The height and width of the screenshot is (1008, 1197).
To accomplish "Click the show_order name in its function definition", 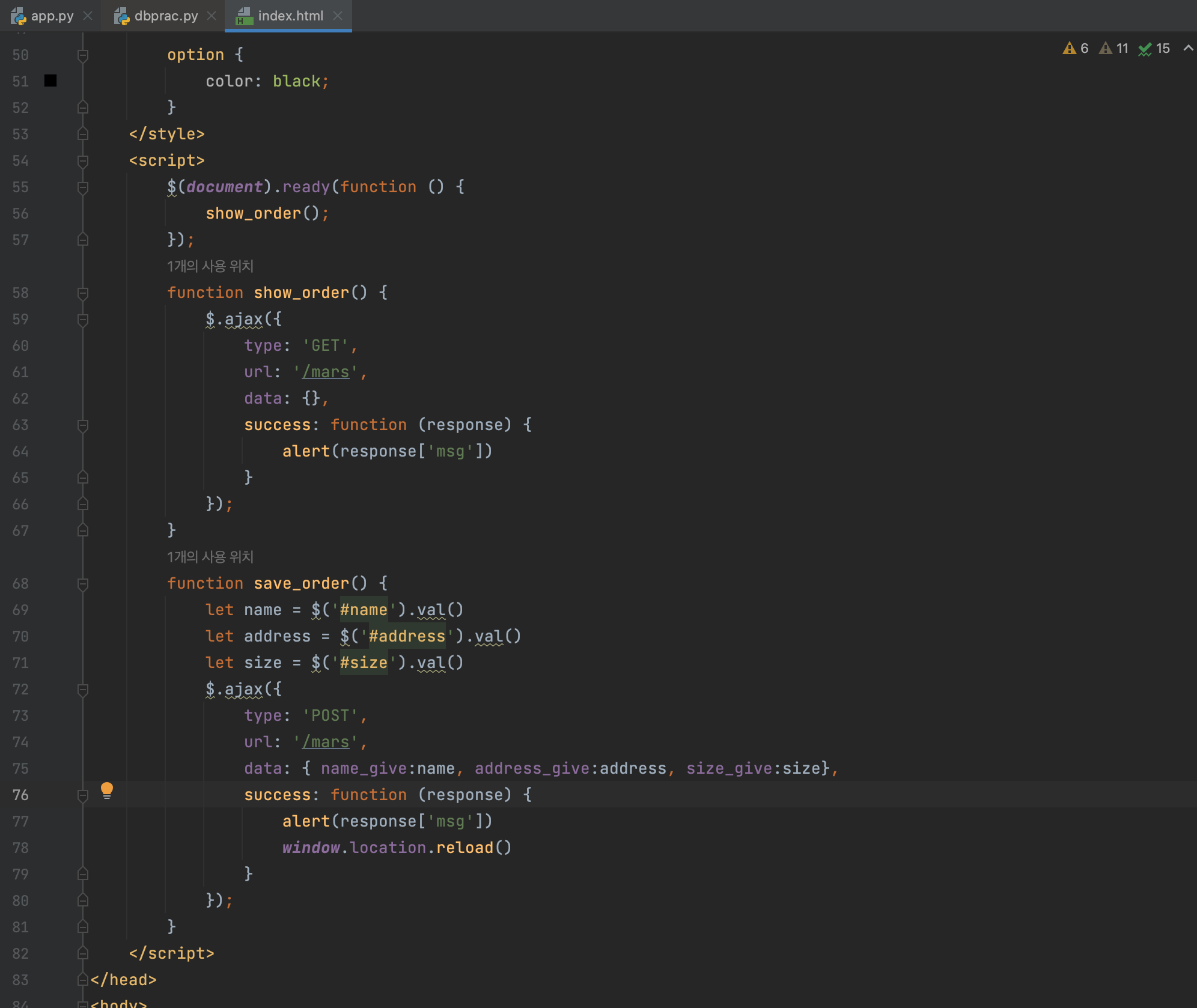I will point(301,293).
